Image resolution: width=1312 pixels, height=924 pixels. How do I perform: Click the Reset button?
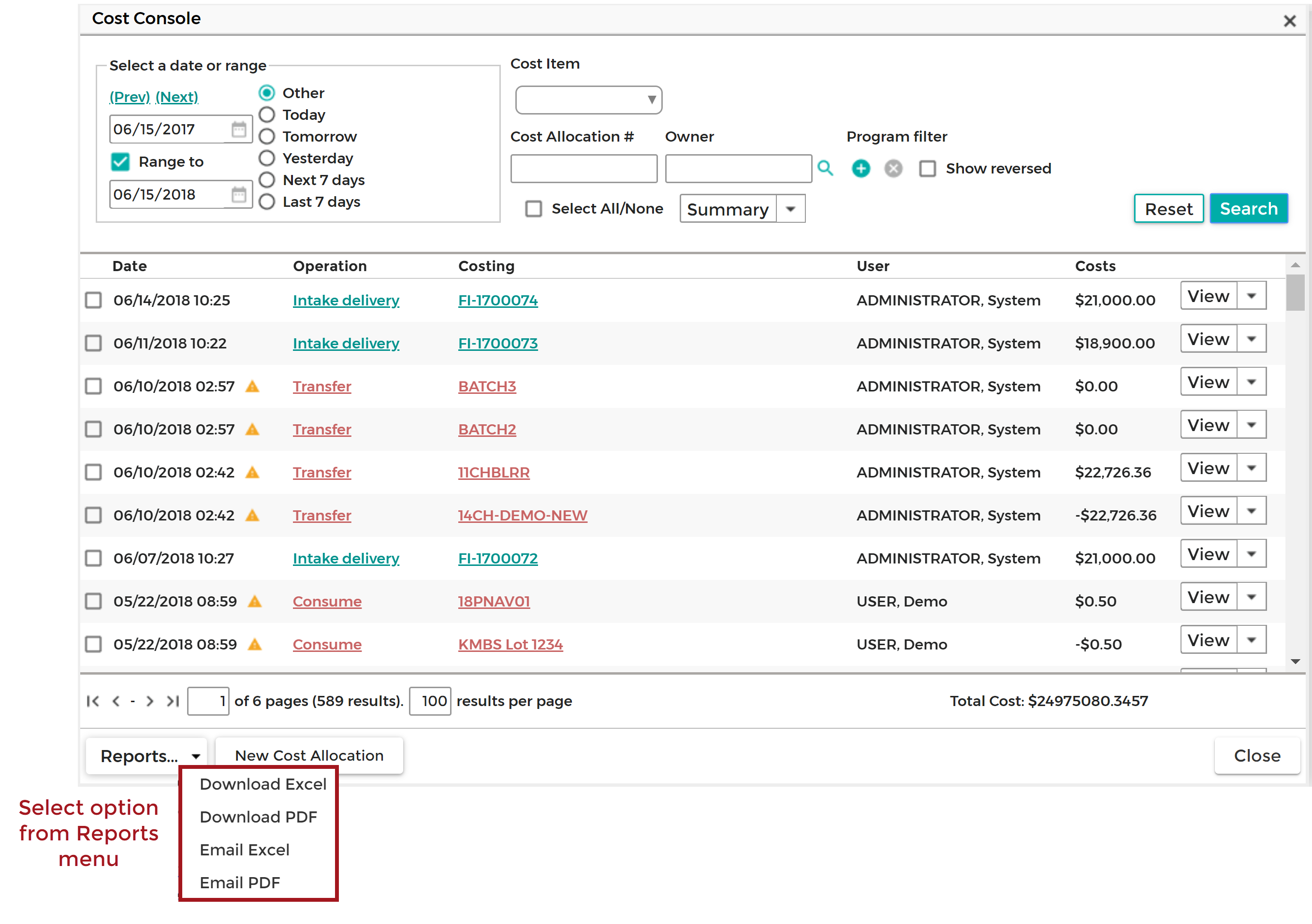click(x=1168, y=208)
